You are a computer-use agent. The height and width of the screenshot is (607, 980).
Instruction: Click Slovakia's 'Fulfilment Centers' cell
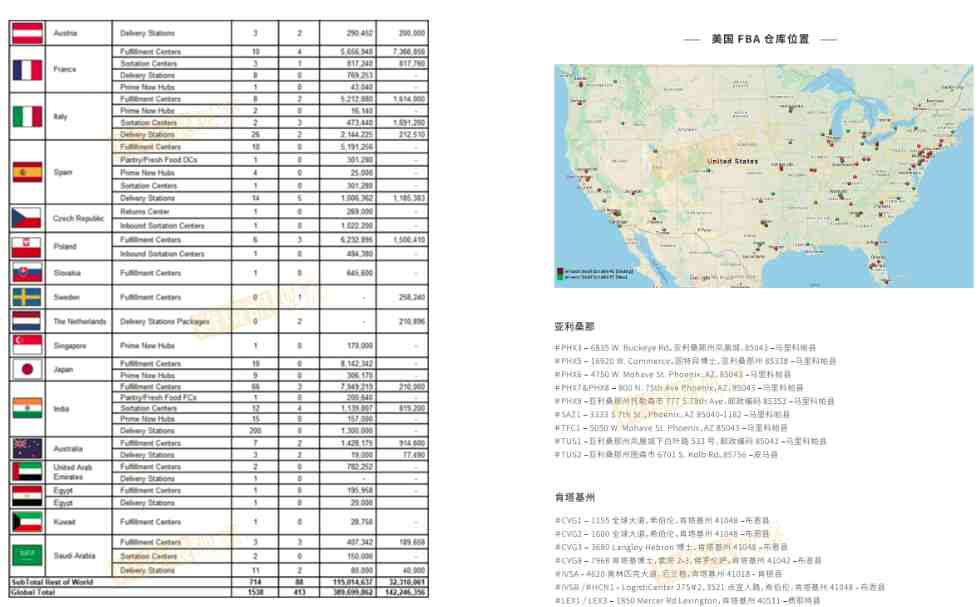[150, 273]
